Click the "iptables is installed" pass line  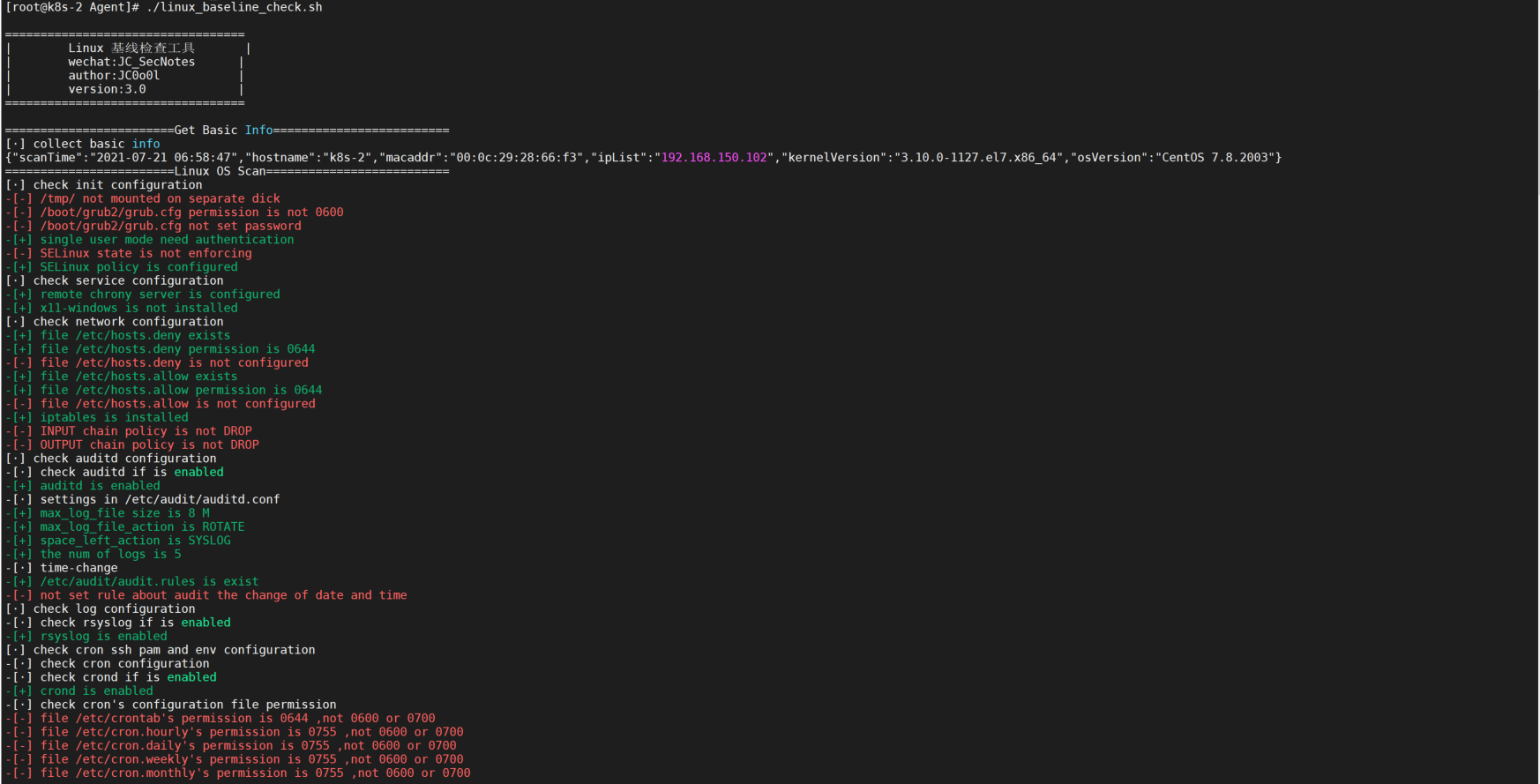coord(114,418)
